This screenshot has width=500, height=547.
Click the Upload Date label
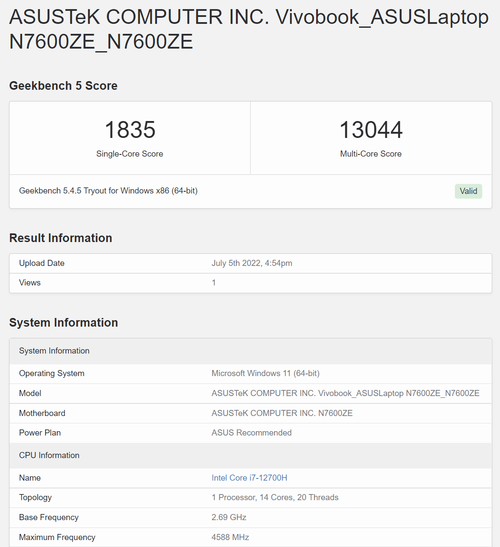42,263
